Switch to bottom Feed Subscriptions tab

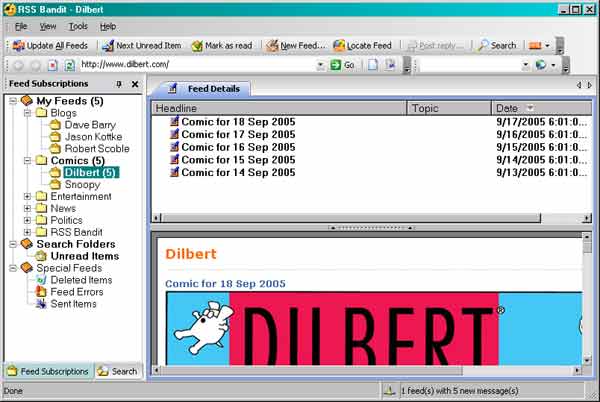[49, 371]
